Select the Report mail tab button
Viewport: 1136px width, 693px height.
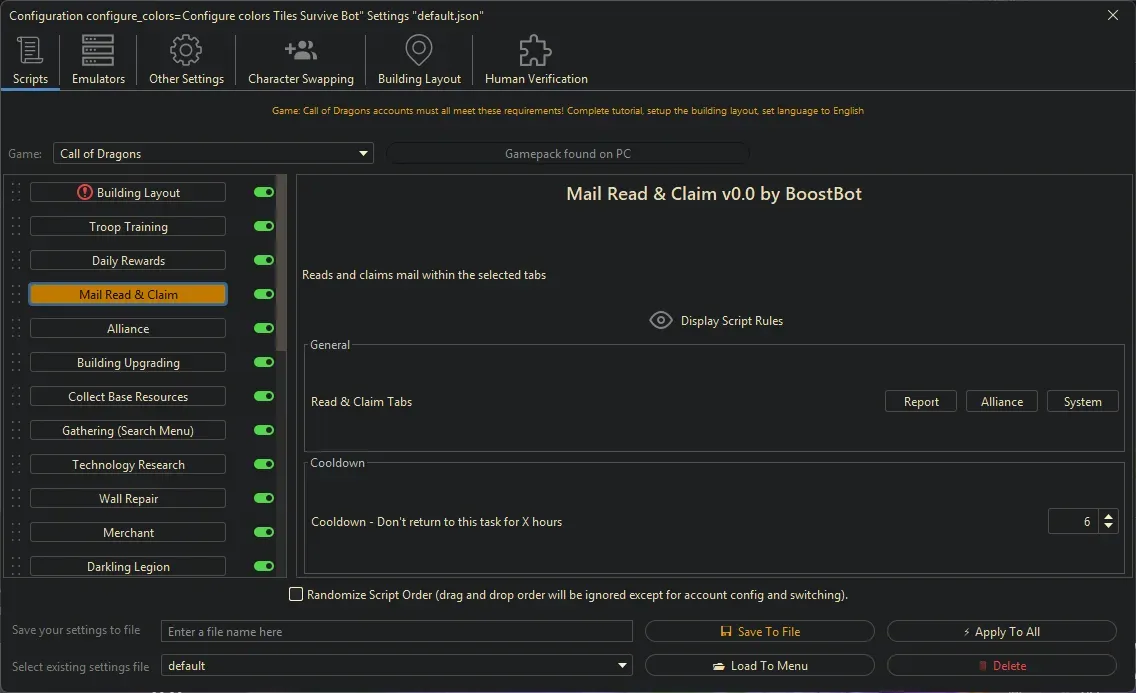(x=920, y=401)
